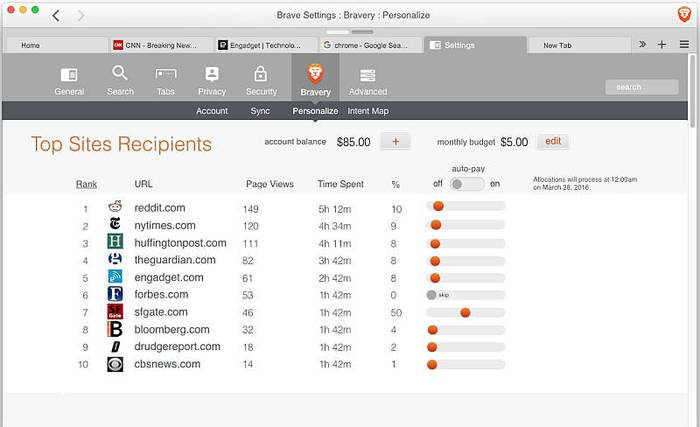This screenshot has width=700, height=427.
Task: Click the forbes.com skip toggle
Action: pos(431,295)
